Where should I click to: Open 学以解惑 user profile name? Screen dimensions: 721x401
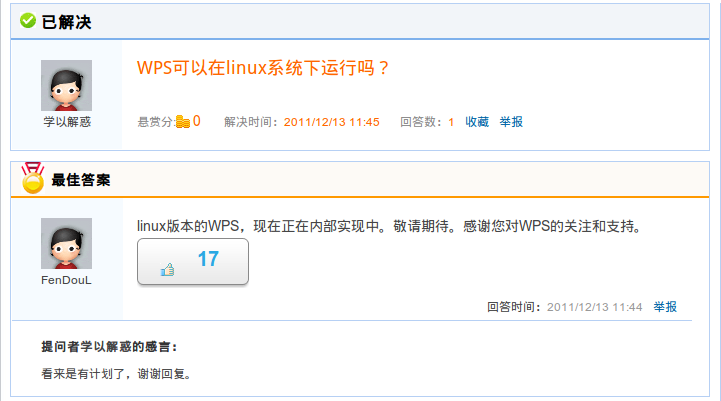coord(67,122)
